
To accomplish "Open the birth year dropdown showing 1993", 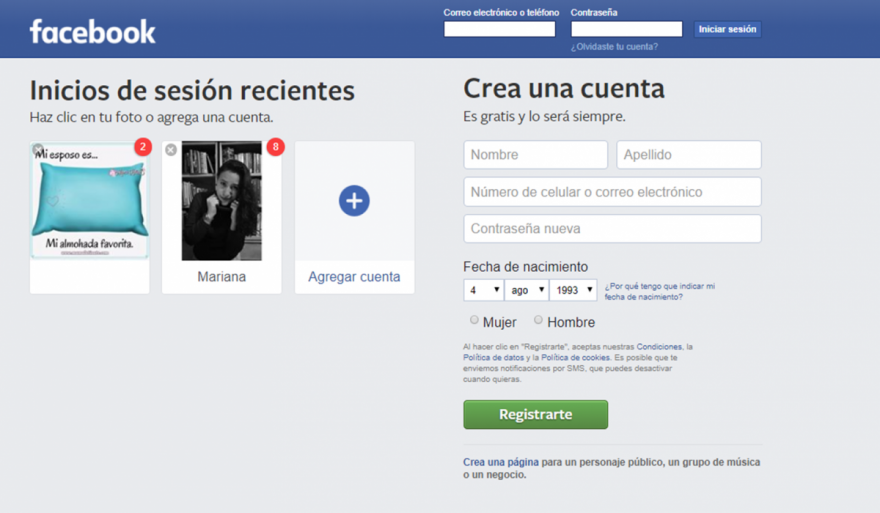I will point(573,290).
